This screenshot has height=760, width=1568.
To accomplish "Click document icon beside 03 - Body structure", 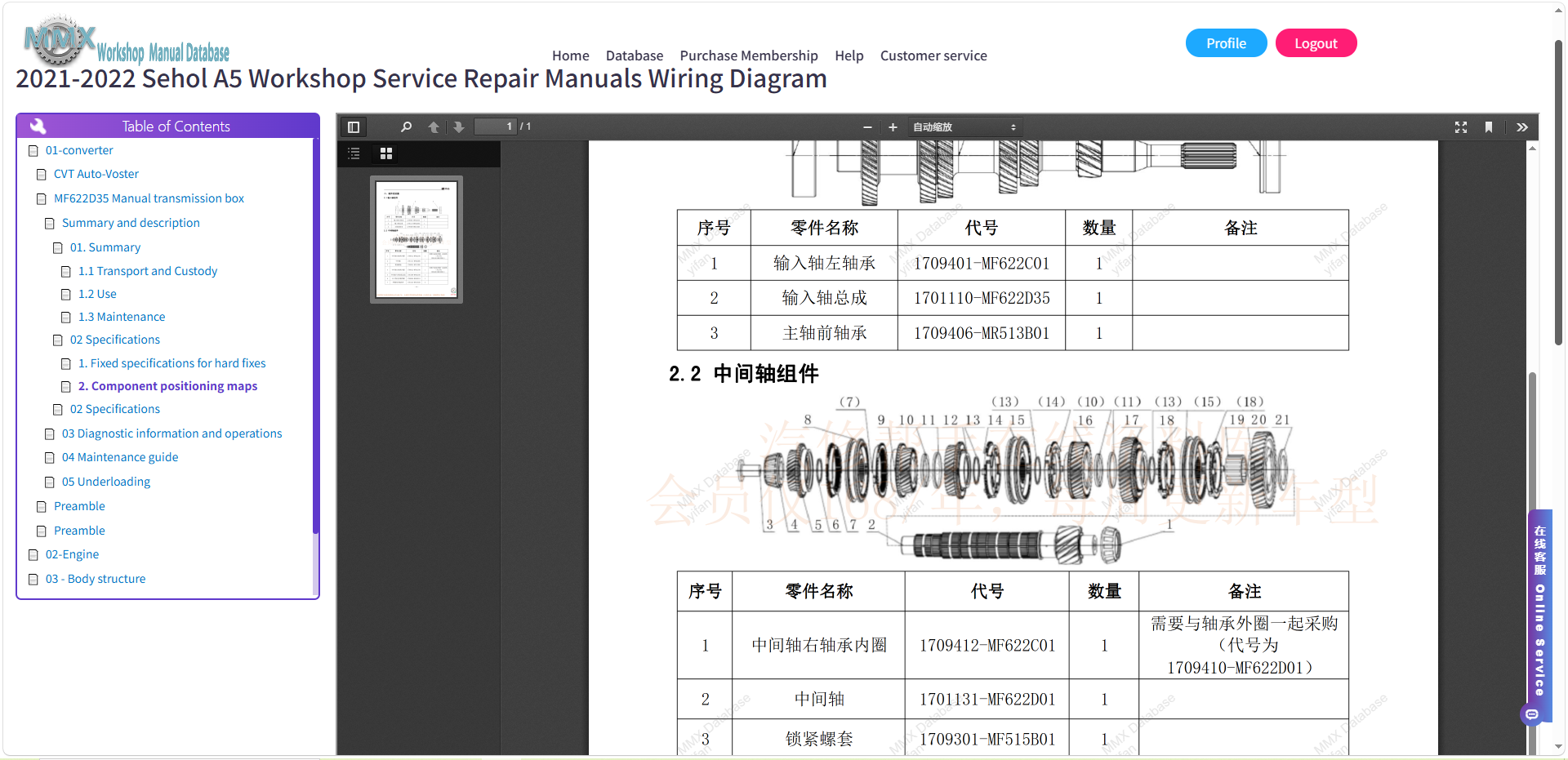I will click(x=33, y=580).
